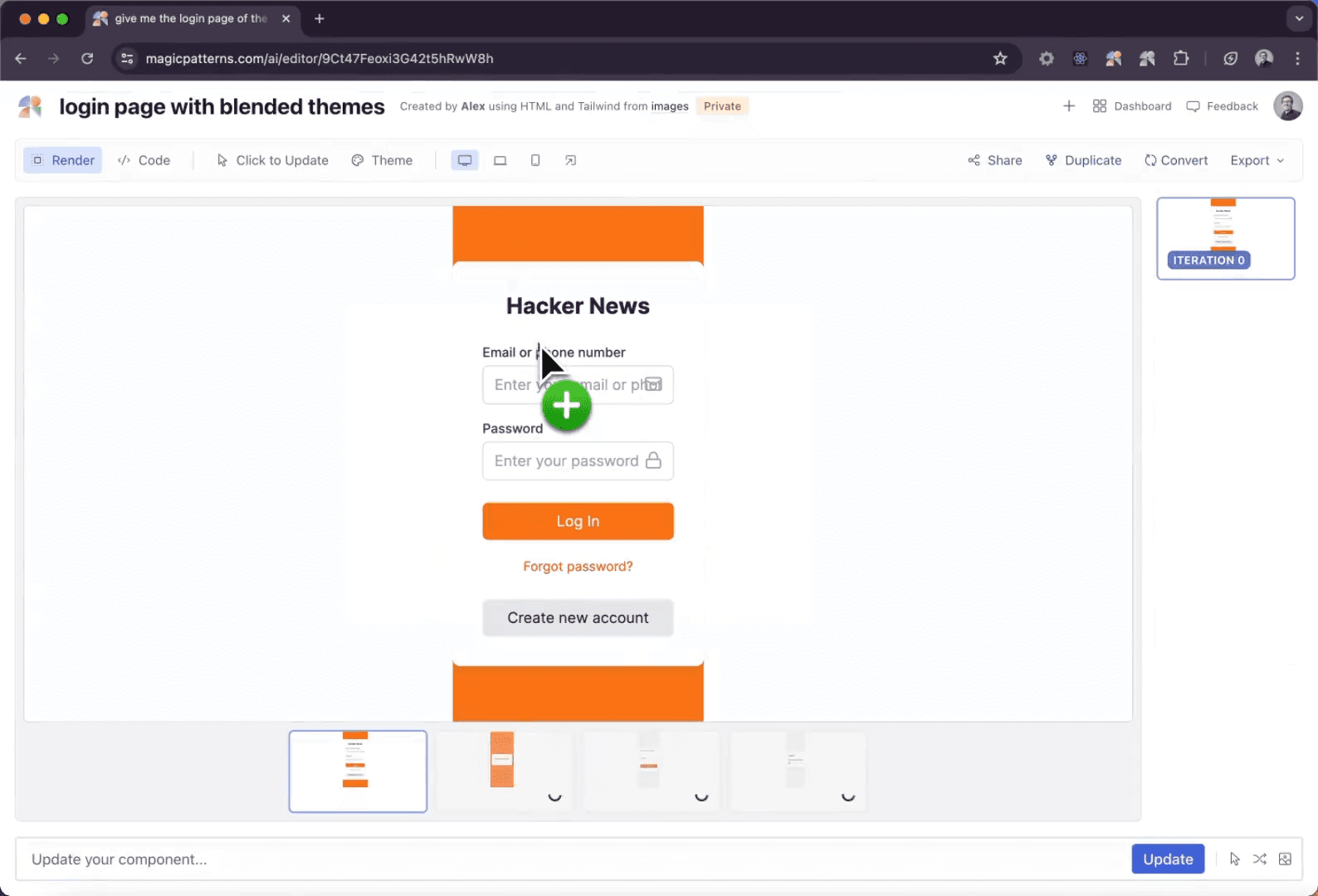Click the orange Log In button

click(578, 521)
